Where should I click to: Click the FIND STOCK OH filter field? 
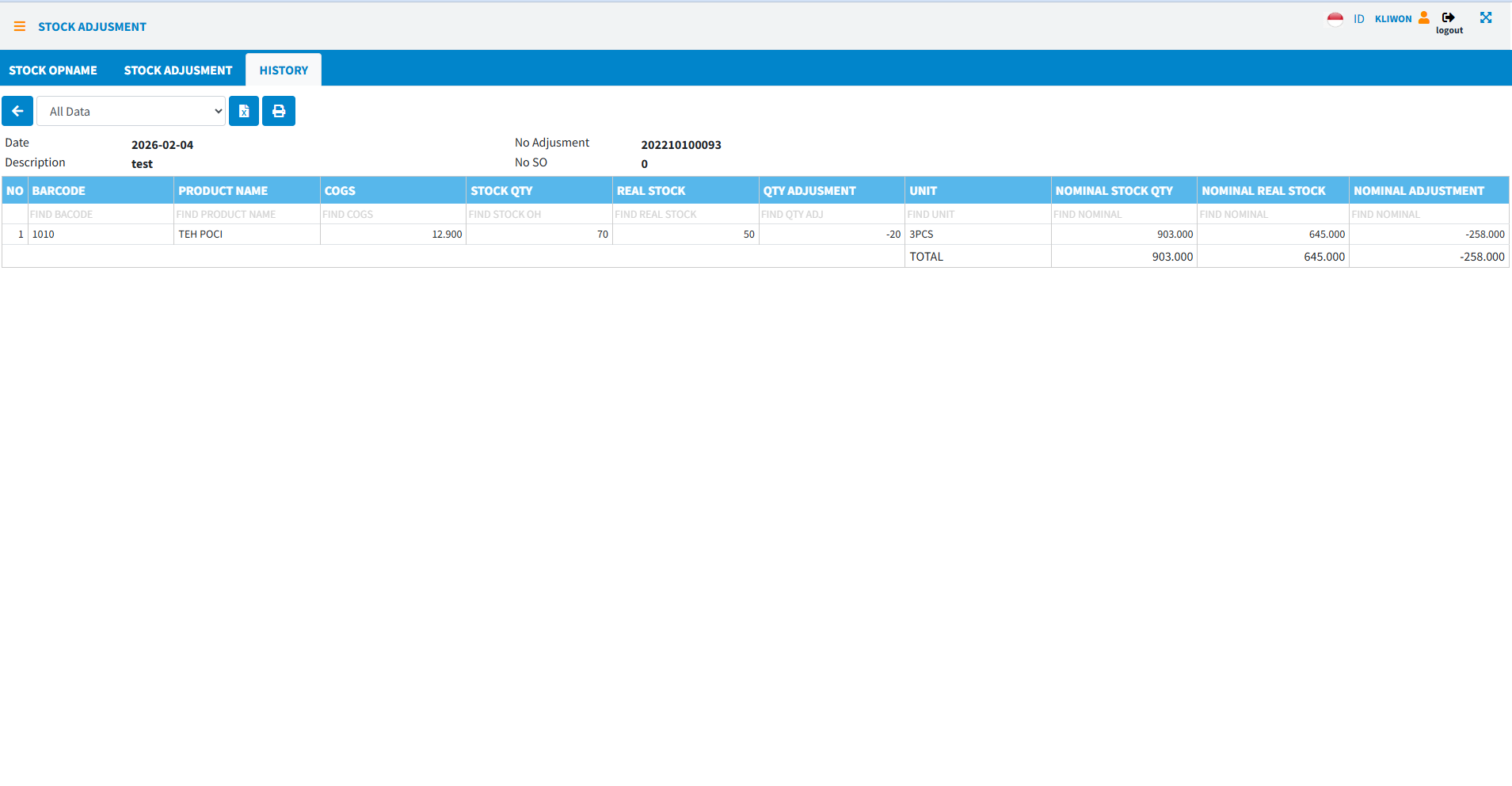click(x=539, y=214)
